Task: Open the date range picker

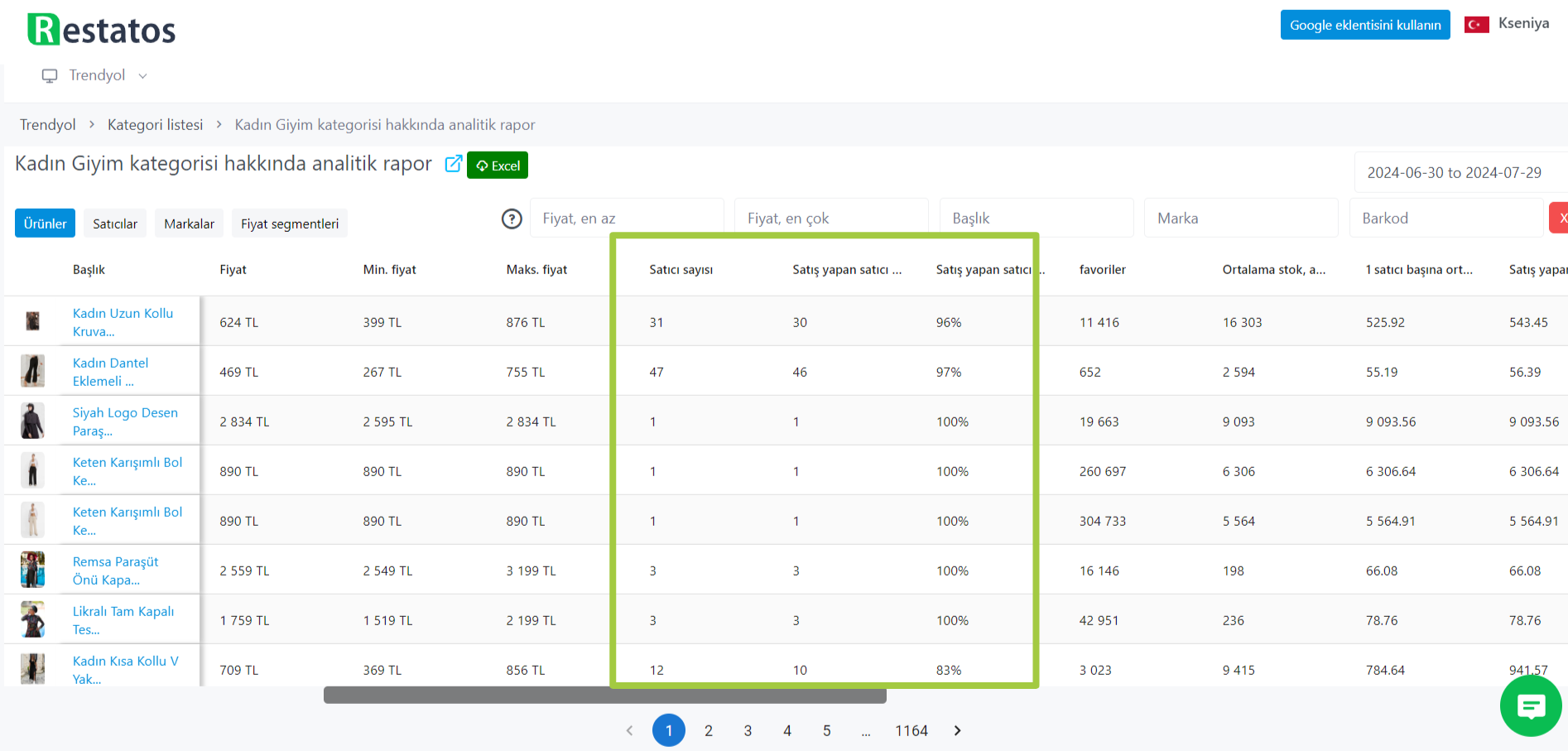Action: 1460,172
